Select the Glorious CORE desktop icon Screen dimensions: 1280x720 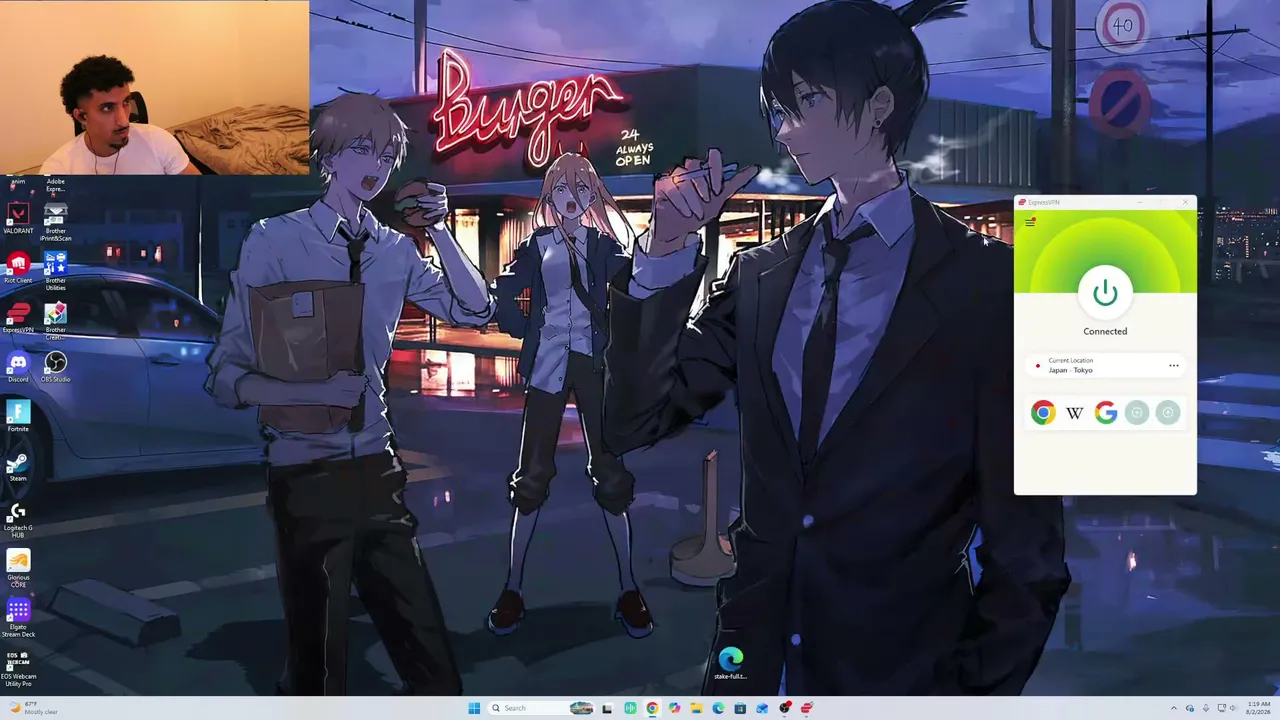18,568
